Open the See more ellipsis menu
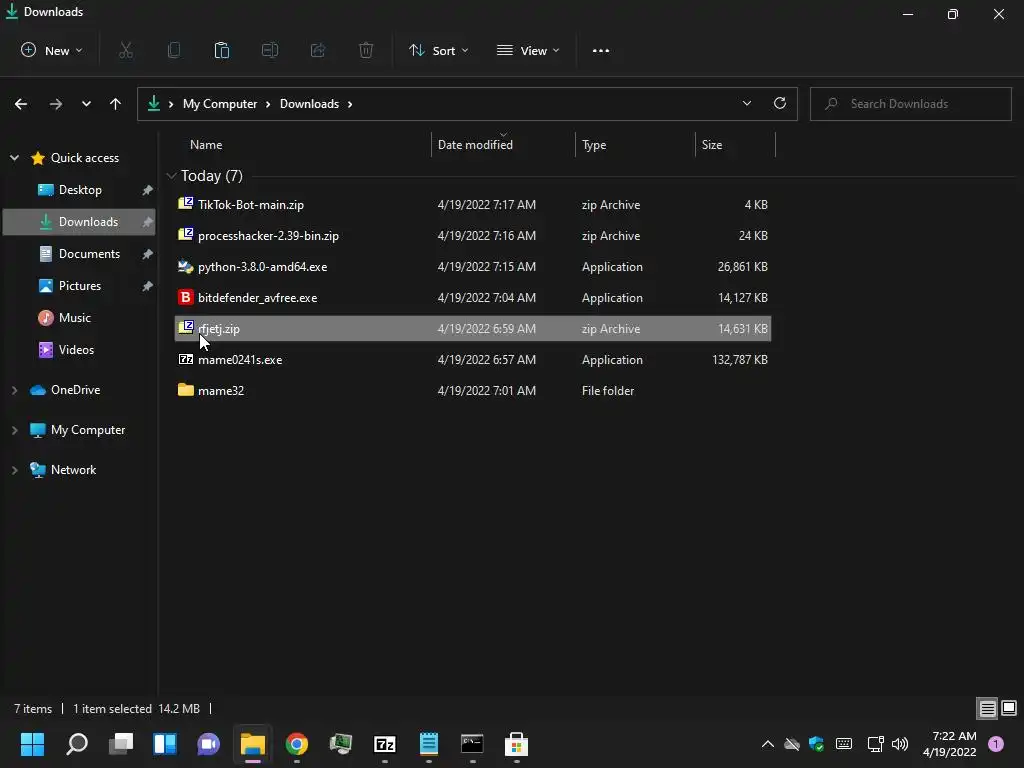Screen dimensions: 1024x768 point(601,50)
